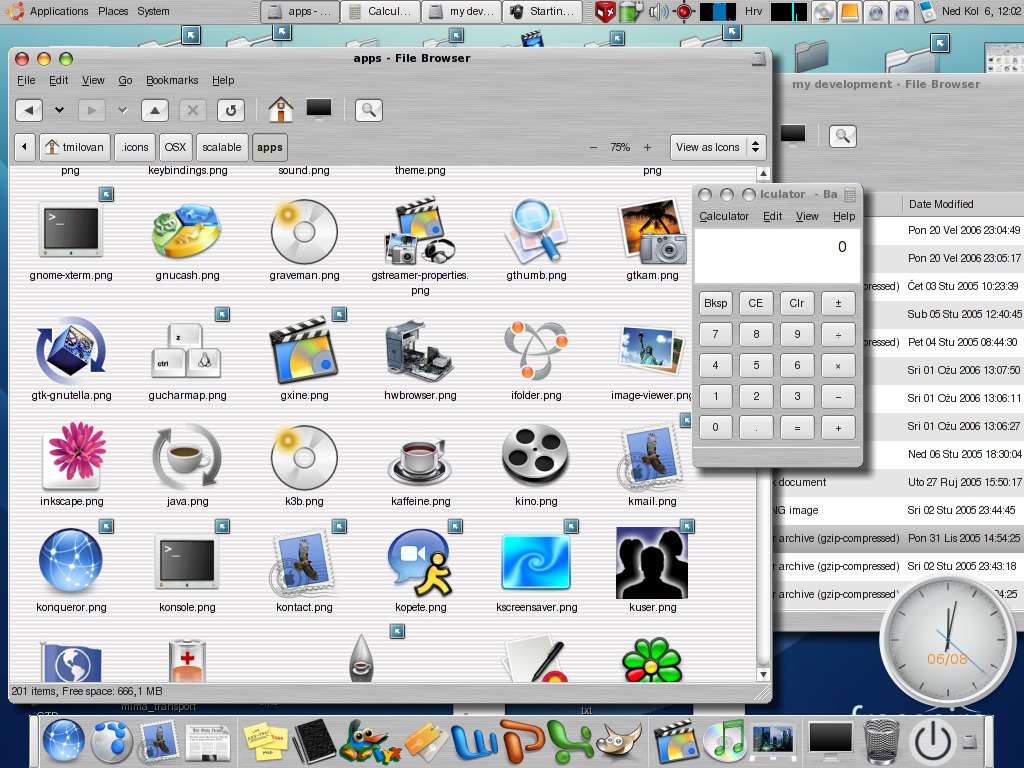
Task: Open the GIMP icon in the dock
Action: (x=619, y=742)
